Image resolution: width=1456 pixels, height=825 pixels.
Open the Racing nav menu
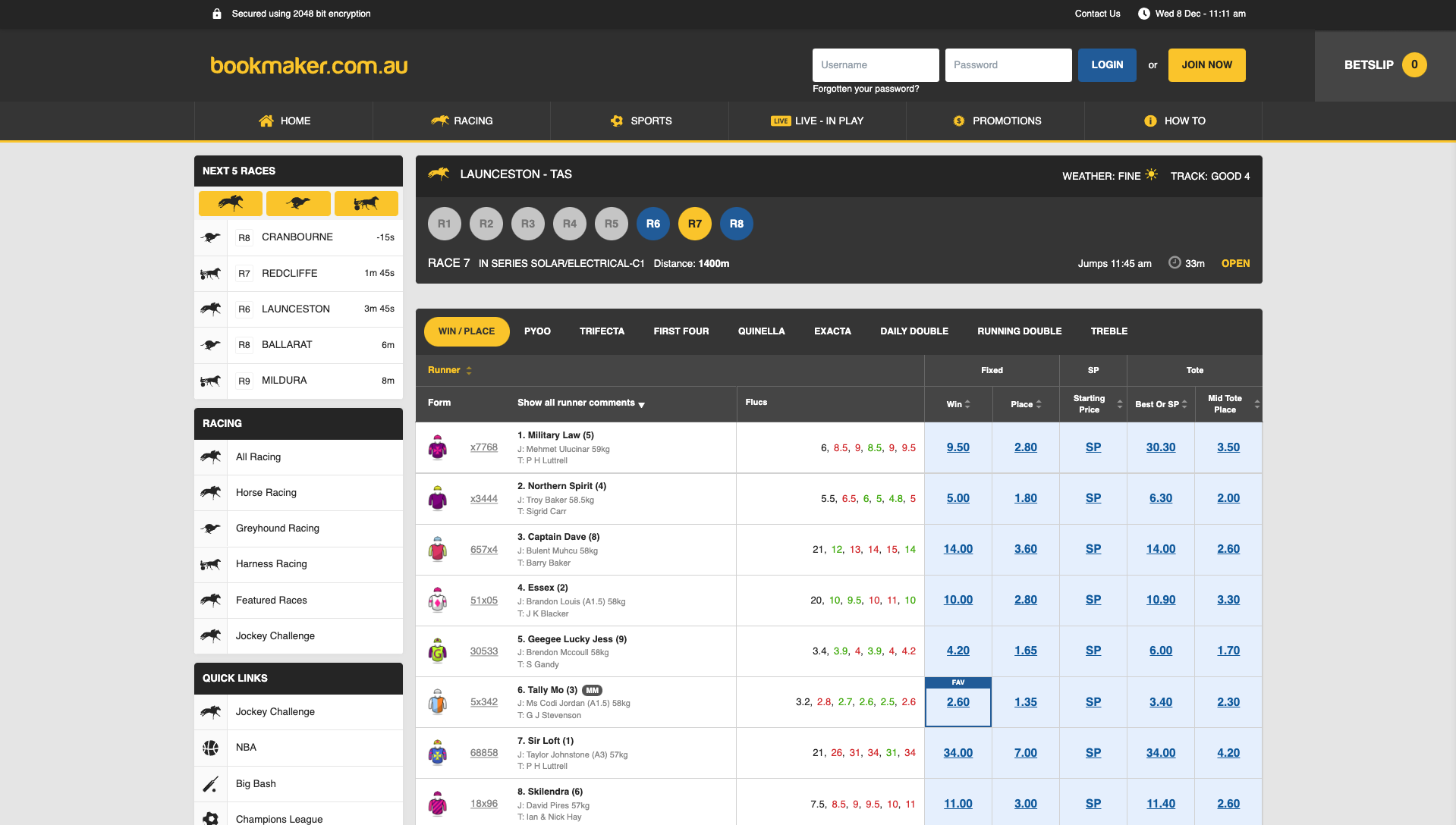tap(461, 121)
